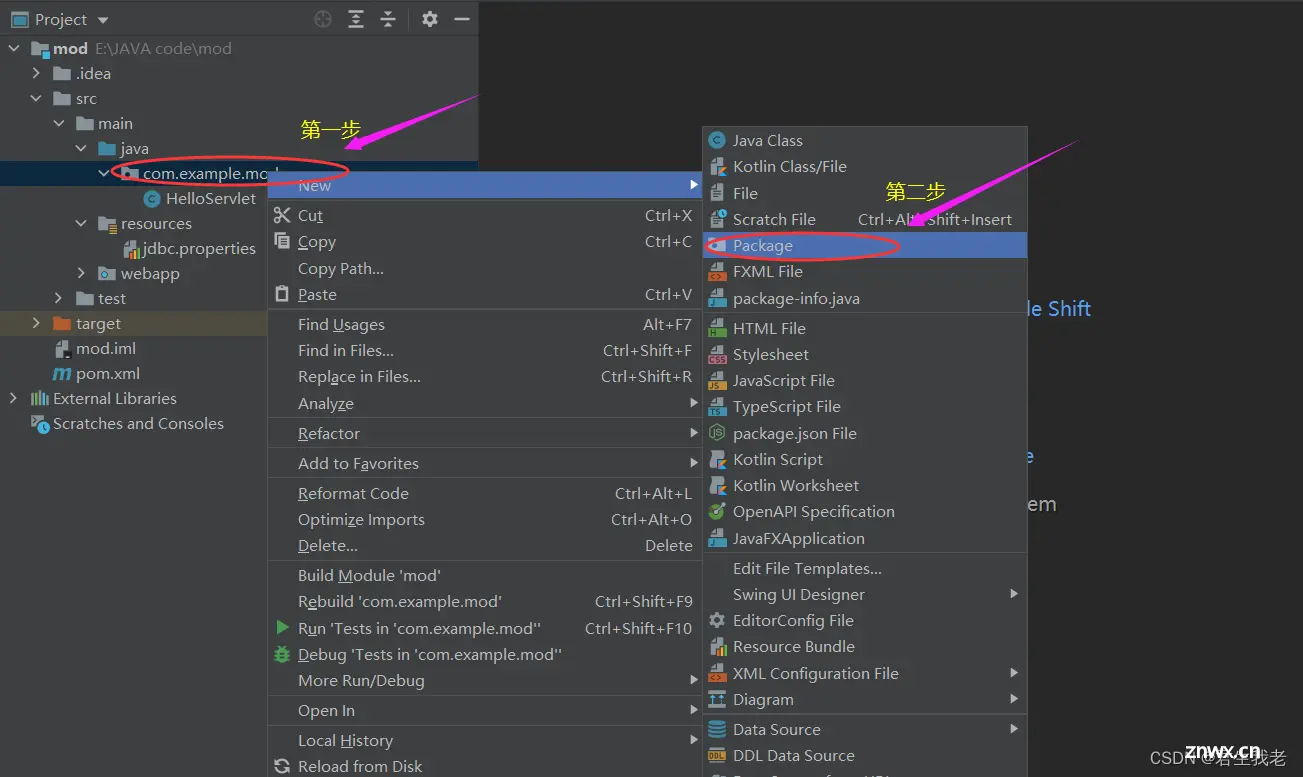Click the TypeScript File icon
The width and height of the screenshot is (1303, 777).
pyautogui.click(x=716, y=406)
